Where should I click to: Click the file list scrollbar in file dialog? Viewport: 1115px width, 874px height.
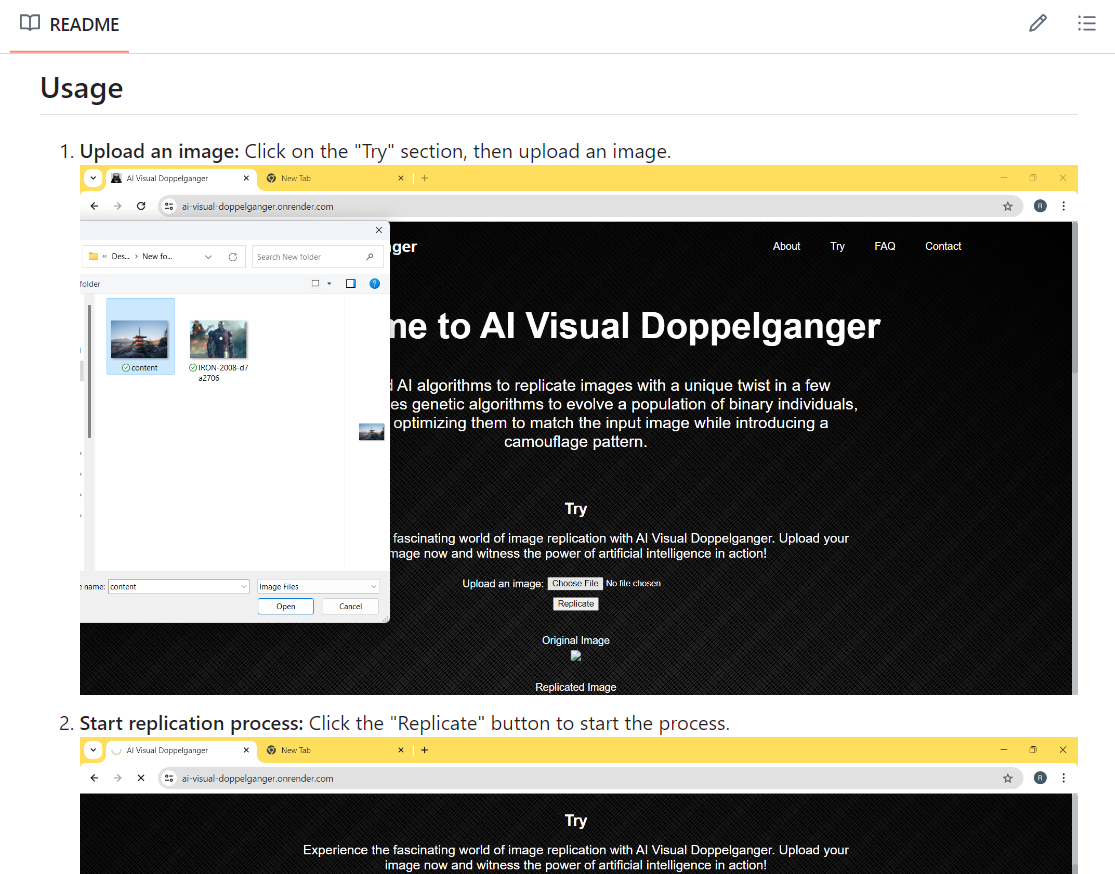90,370
